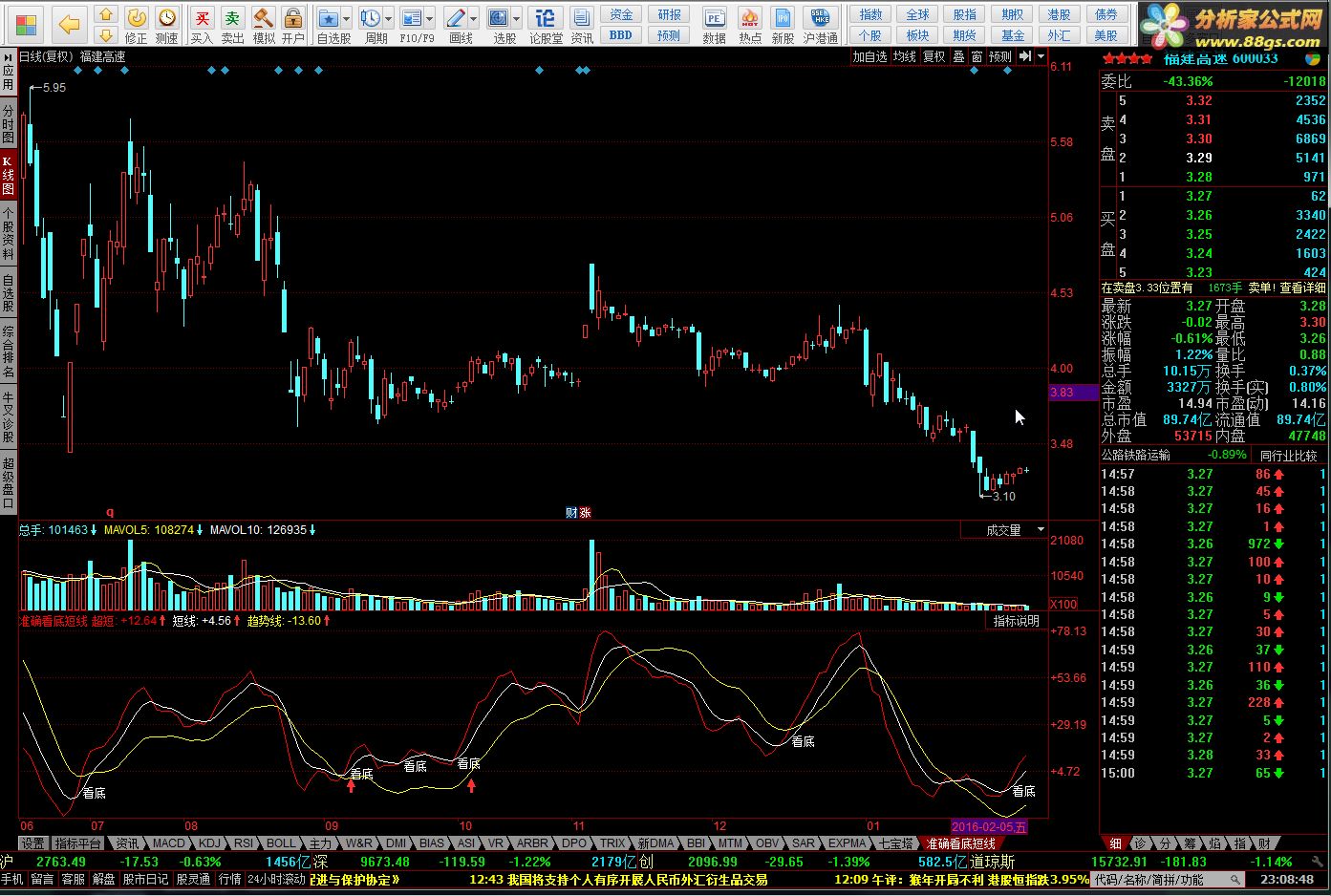Open the 自选股 star folder icon
Image resolution: width=1331 pixels, height=896 pixels.
point(328,18)
